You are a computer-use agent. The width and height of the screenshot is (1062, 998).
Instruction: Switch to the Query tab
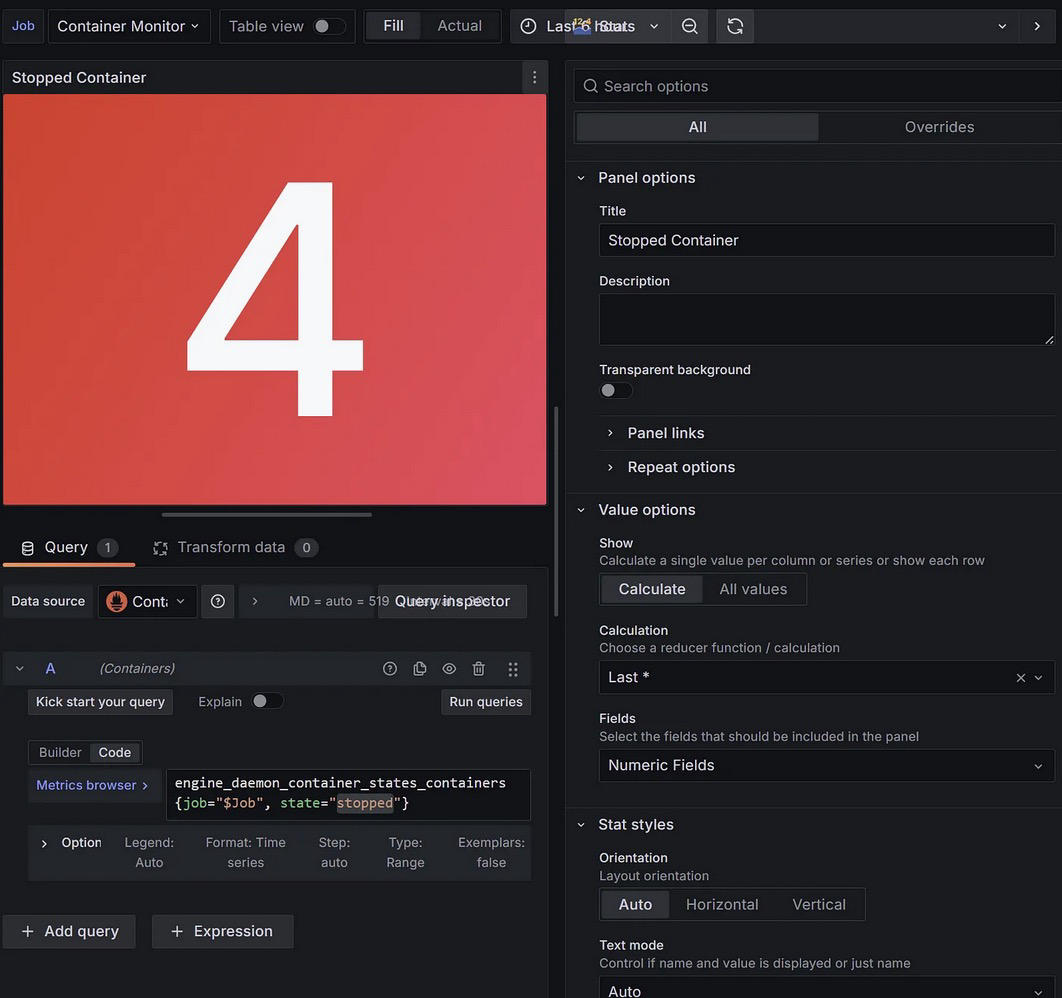pos(69,548)
